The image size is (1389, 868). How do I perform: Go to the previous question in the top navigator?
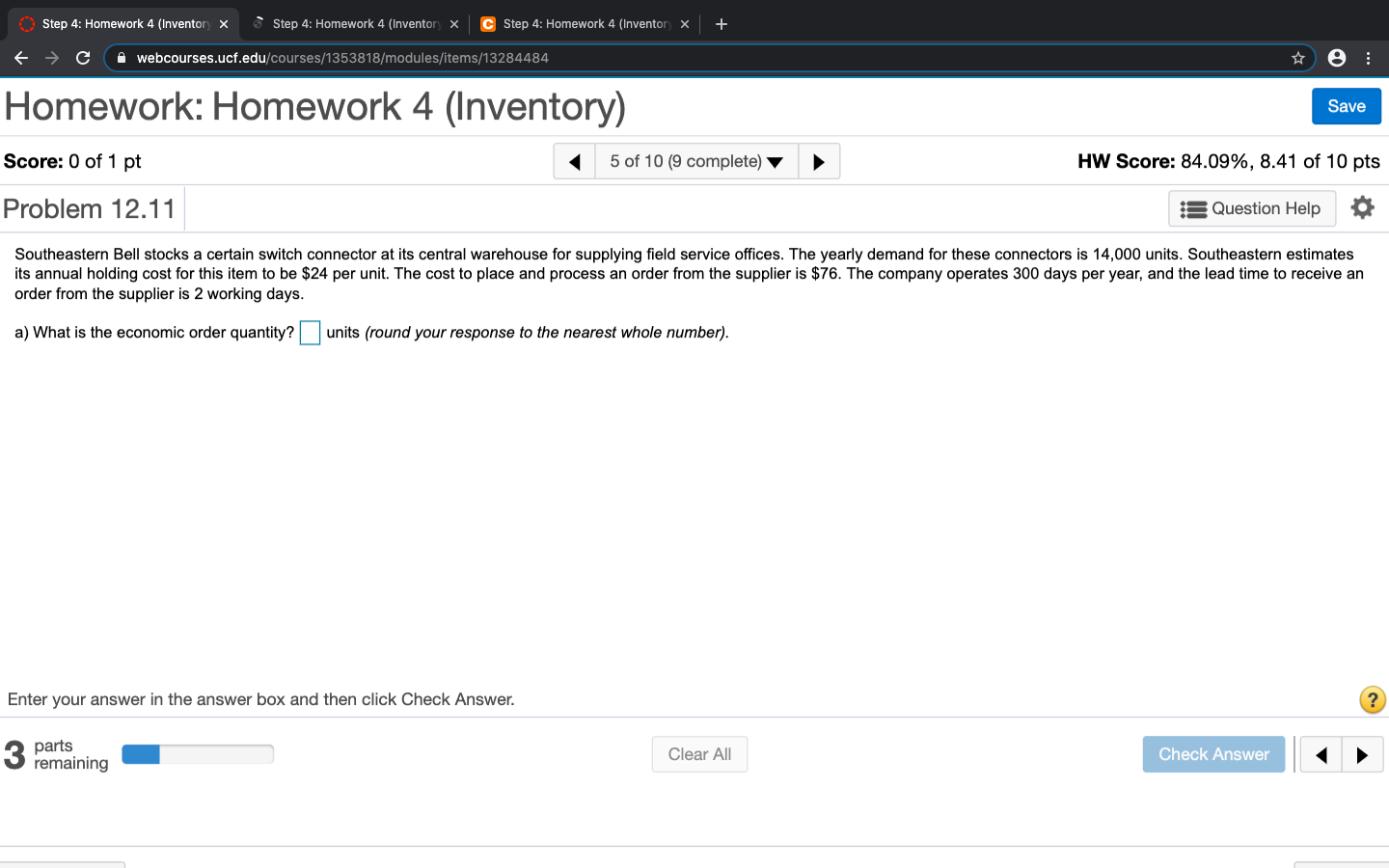point(575,161)
